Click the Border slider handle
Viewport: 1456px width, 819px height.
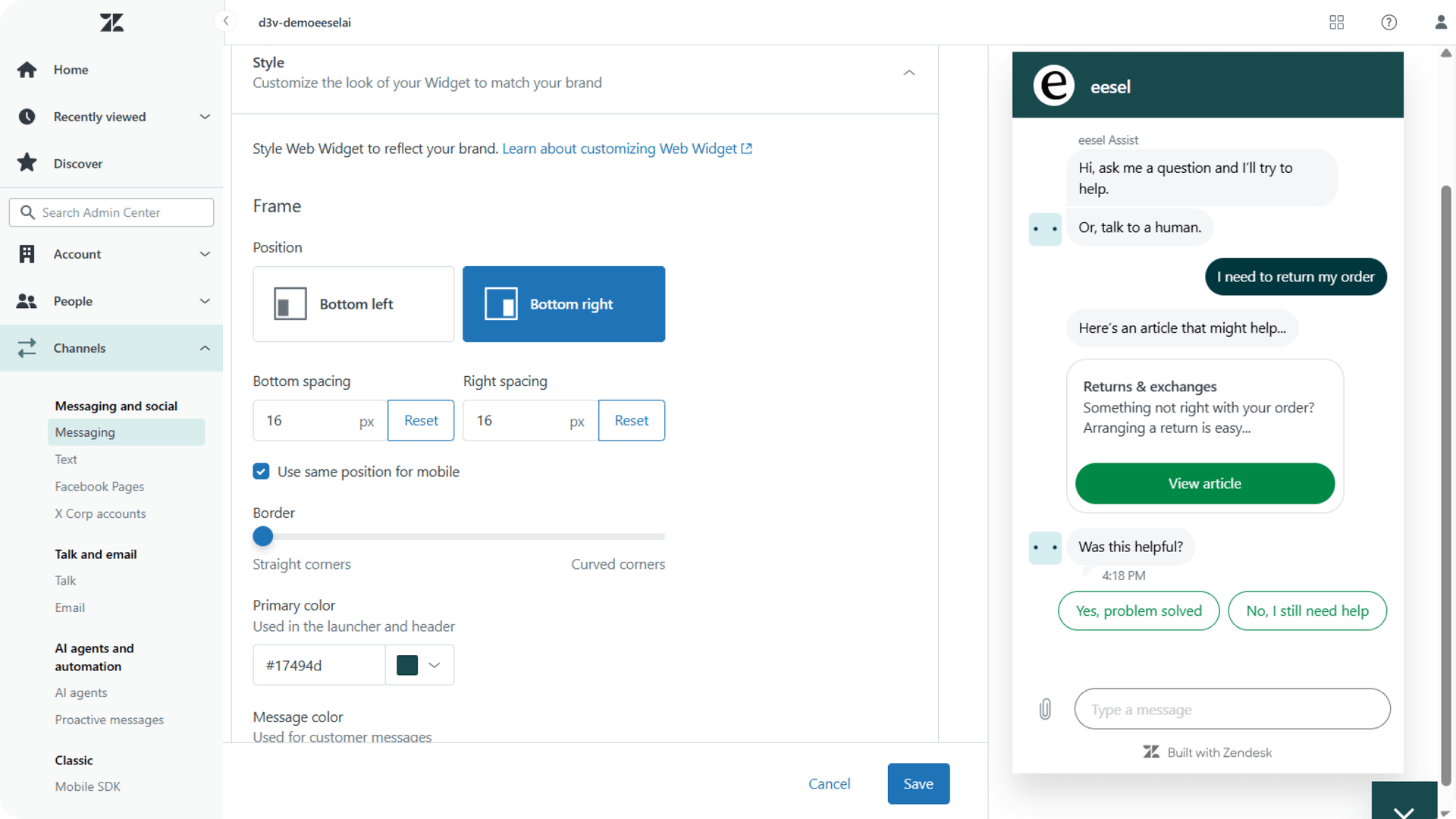coord(262,536)
